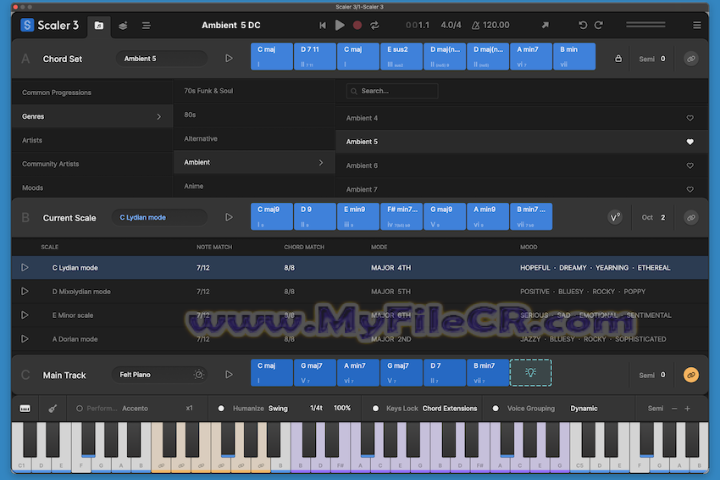This screenshot has width=720, height=480.
Task: Open the Ambient 5 chord set dropdown
Action: 161,58
